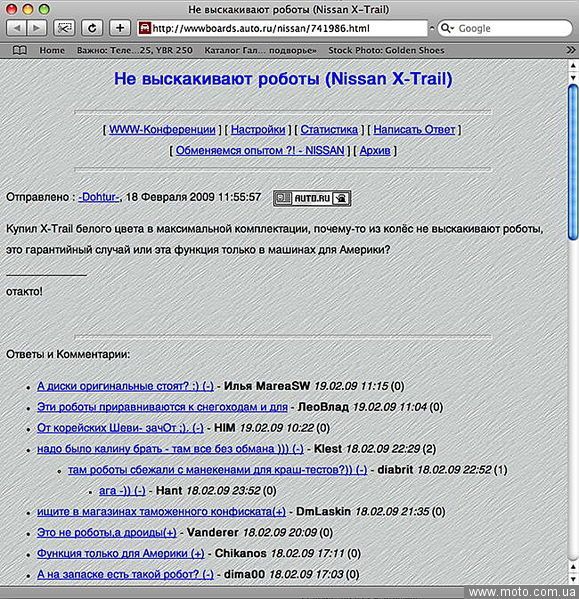Screen dimensions: 579x599
Task: Open reply 'А диски оригинальные стоят?'
Action: [x=125, y=386]
